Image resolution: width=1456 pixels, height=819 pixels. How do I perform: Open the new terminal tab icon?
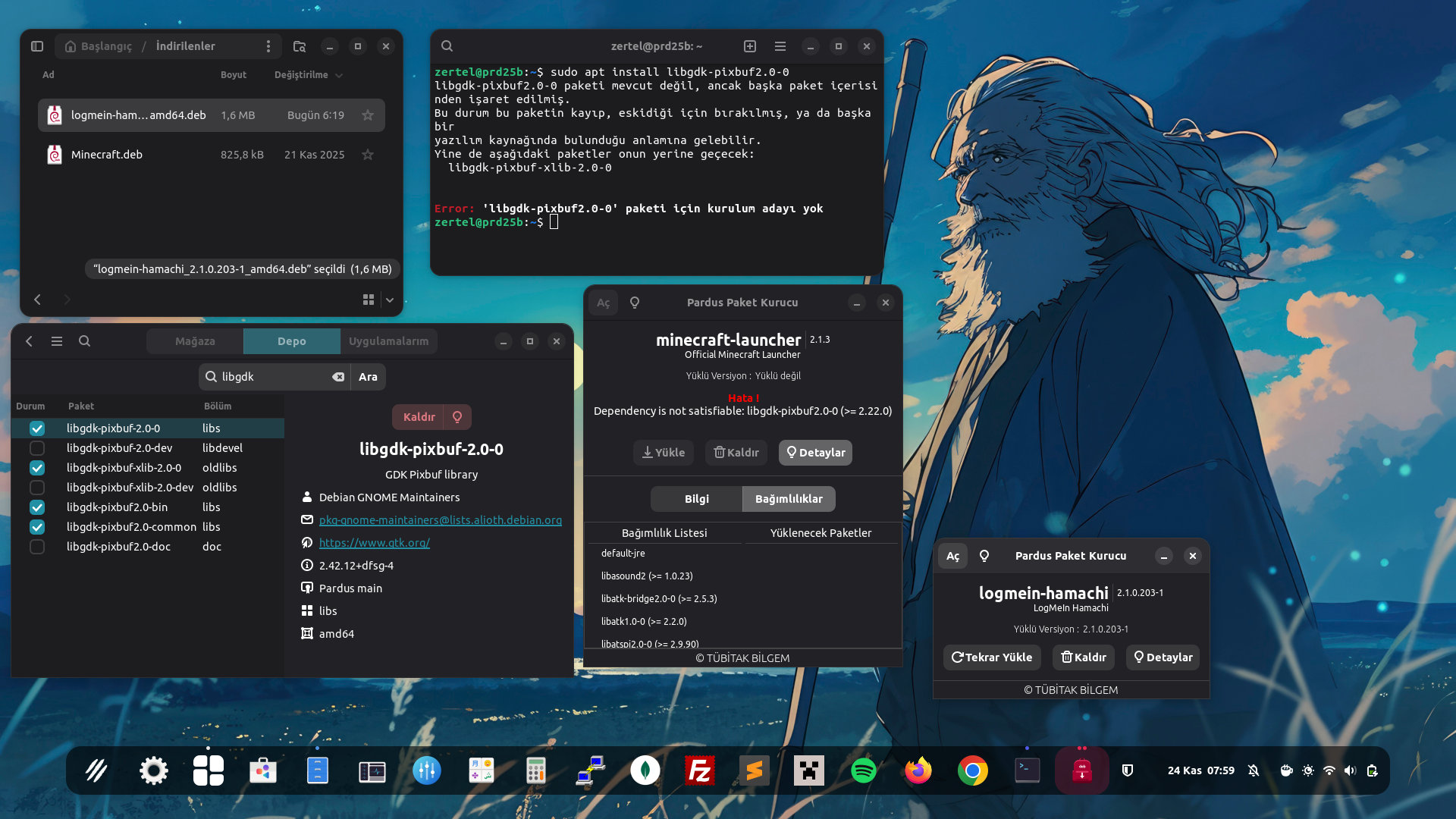(749, 46)
